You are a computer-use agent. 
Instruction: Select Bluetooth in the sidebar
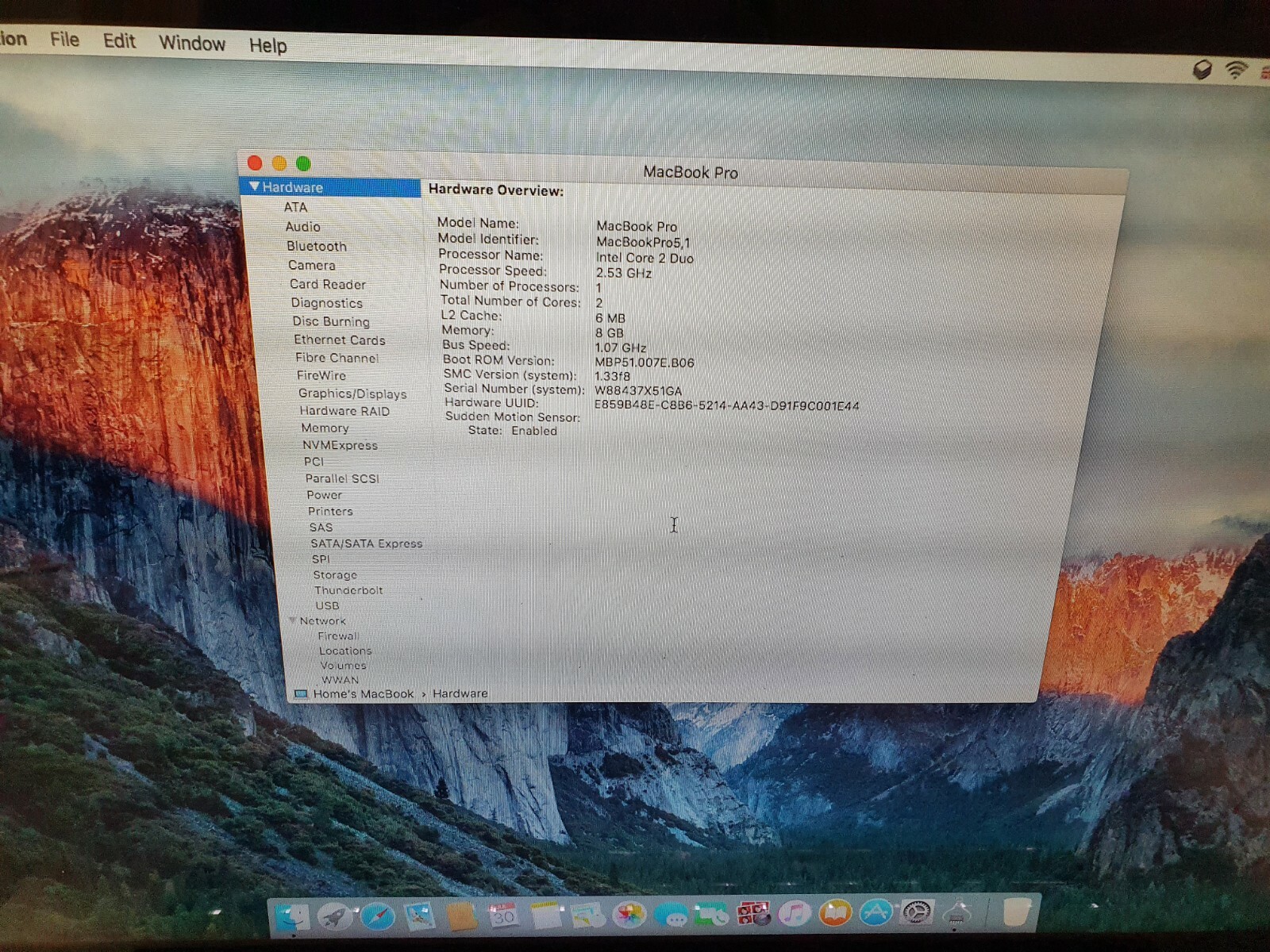pyautogui.click(x=317, y=246)
